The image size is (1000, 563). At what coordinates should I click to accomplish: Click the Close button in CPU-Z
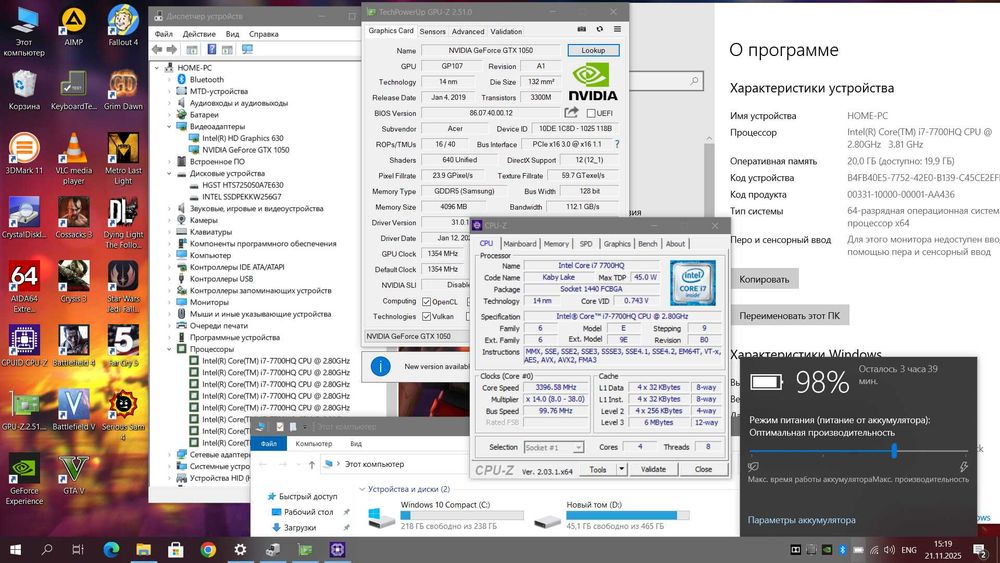(703, 469)
